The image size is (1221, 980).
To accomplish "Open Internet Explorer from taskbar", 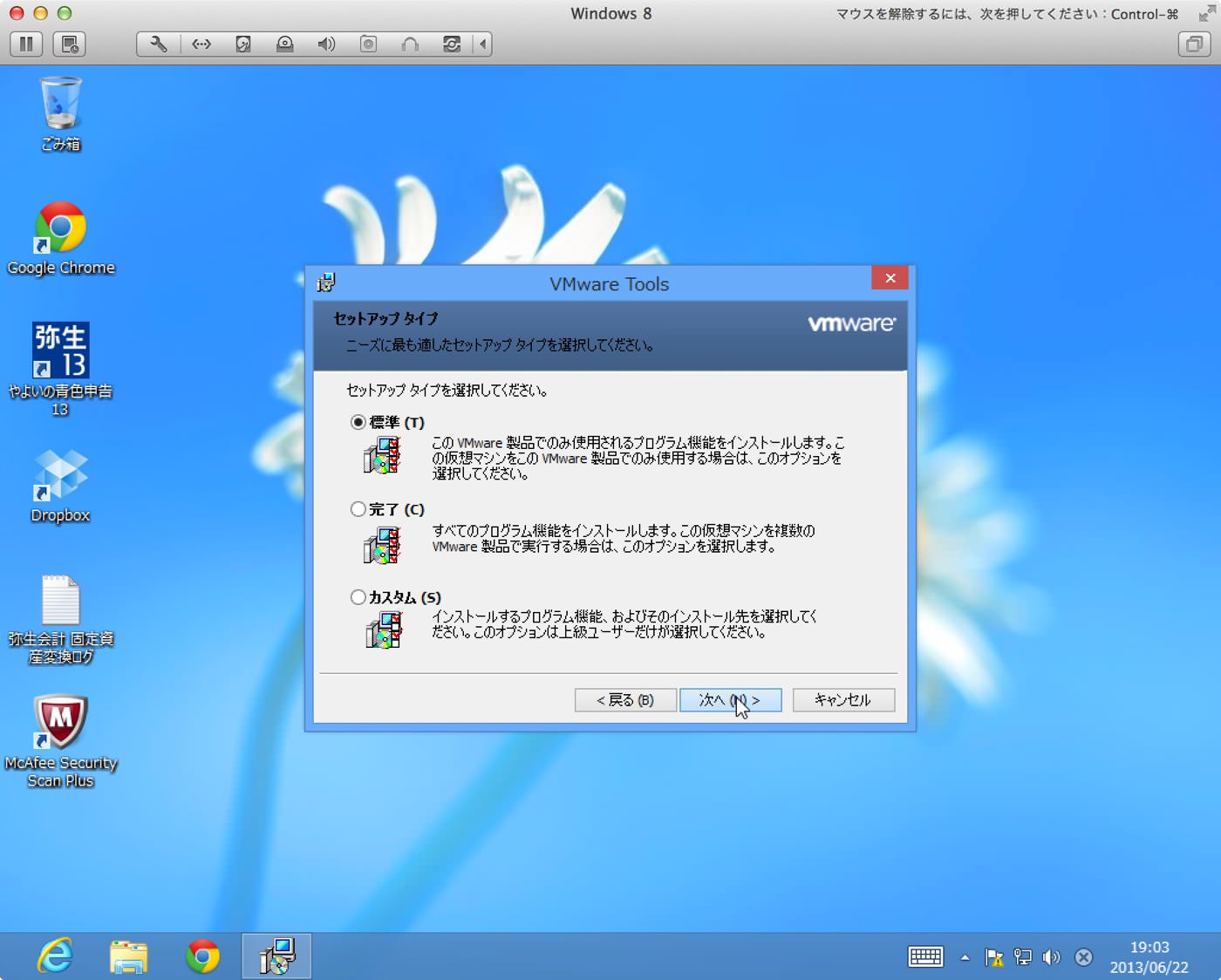I will click(x=55, y=956).
